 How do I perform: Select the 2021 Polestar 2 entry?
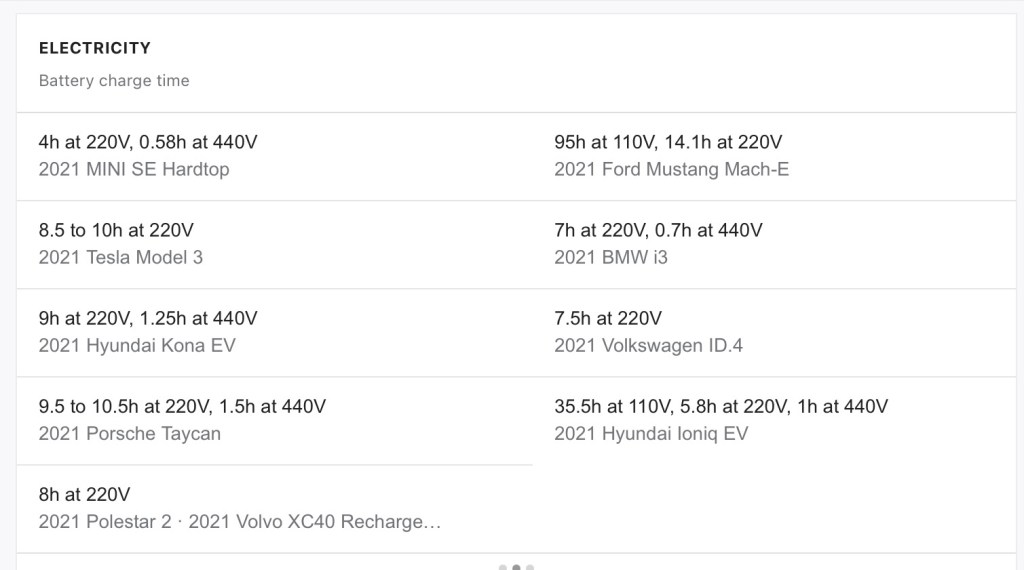point(105,522)
